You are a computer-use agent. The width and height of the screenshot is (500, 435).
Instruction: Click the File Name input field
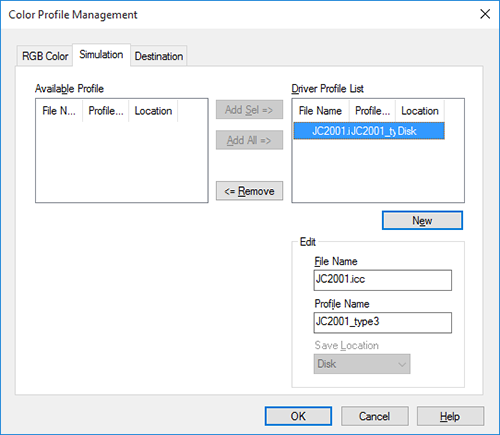point(383,280)
